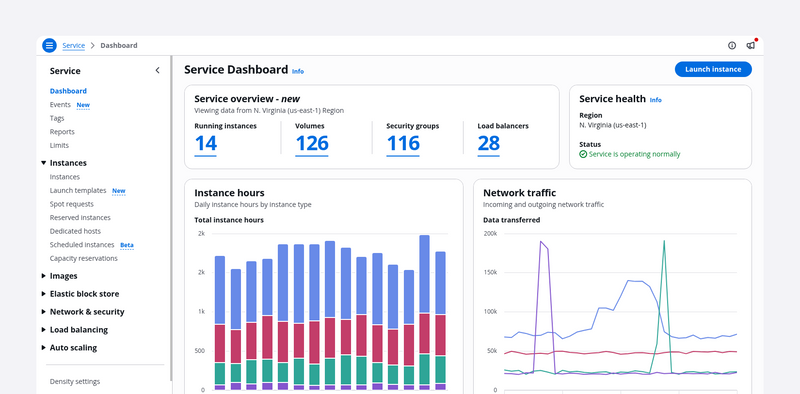Select Launch templates in sidebar
The height and width of the screenshot is (394, 800).
(78, 190)
